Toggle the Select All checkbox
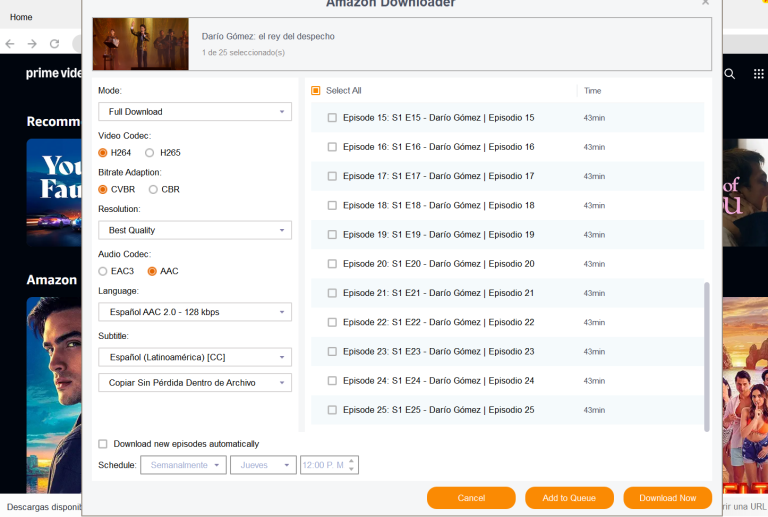This screenshot has height=517, width=768. (316, 91)
